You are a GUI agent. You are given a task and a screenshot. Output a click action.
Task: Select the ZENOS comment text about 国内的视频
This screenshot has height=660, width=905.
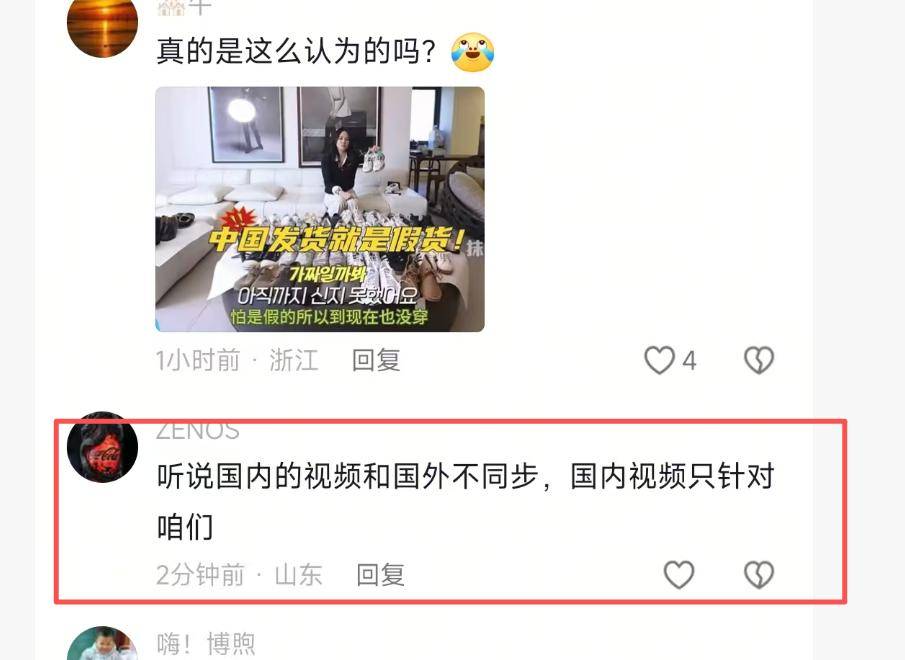465,501
